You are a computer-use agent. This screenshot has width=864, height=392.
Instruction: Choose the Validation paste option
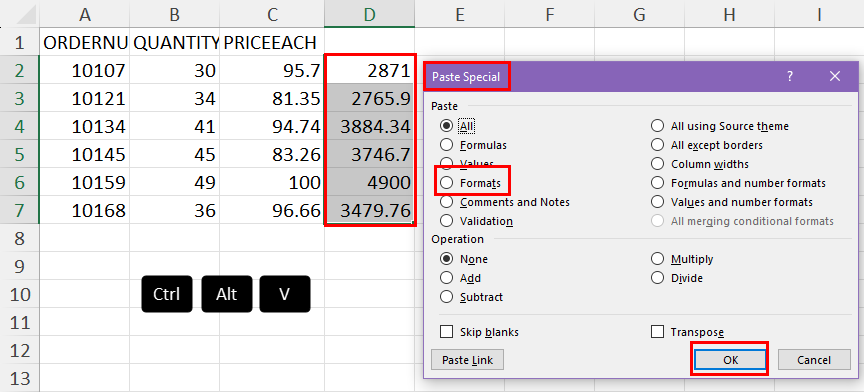click(447, 221)
